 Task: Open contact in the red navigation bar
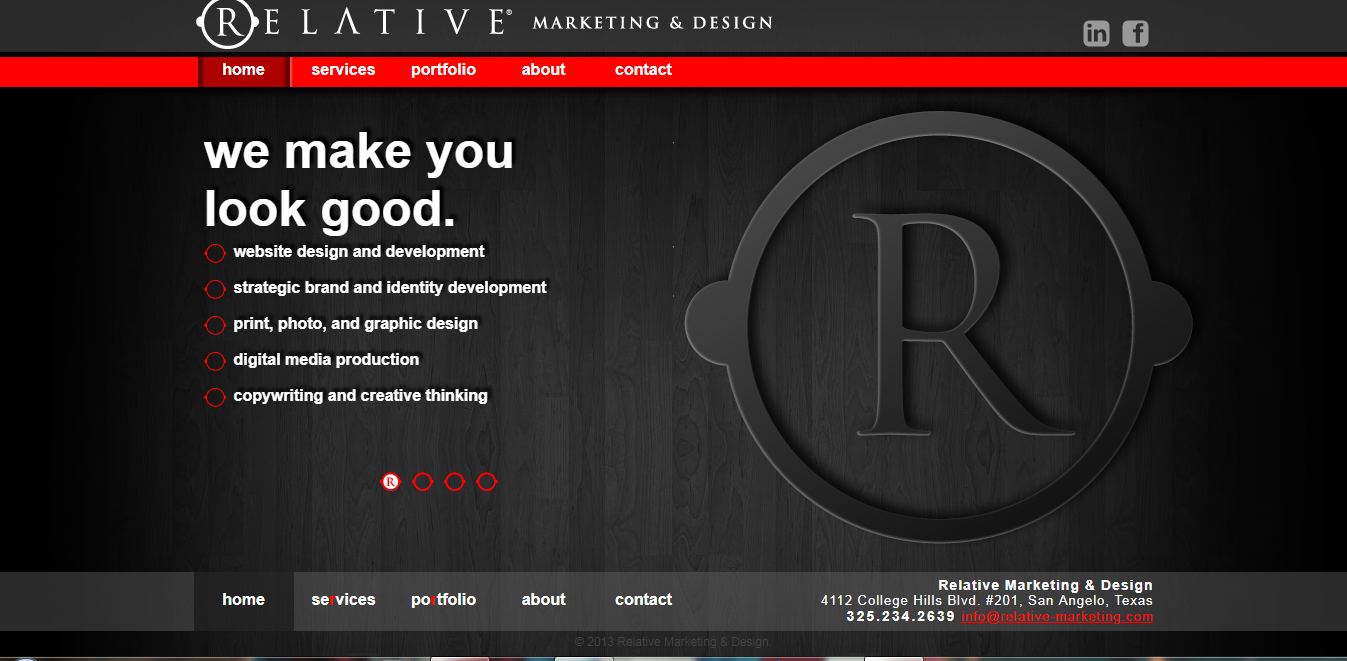coord(643,70)
